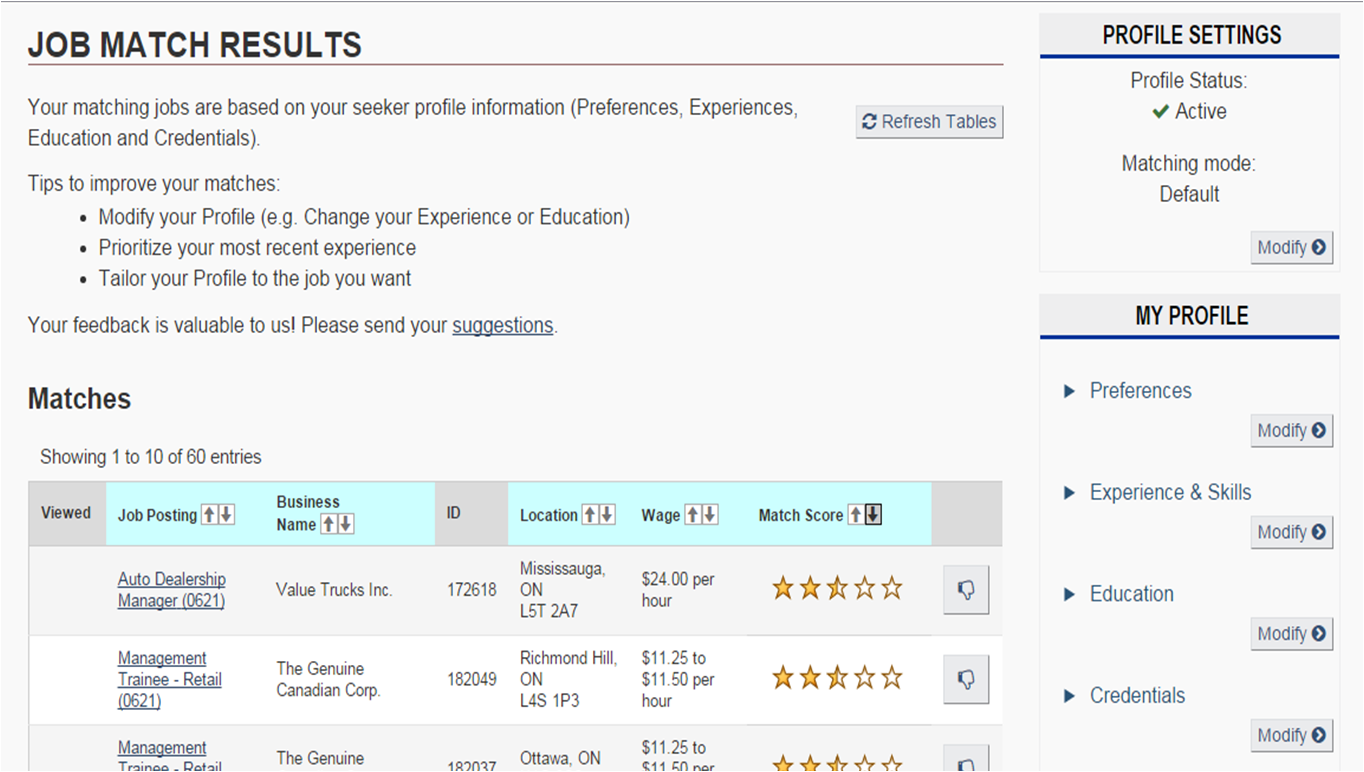
Task: Modify the Profile Settings
Action: (1291, 248)
